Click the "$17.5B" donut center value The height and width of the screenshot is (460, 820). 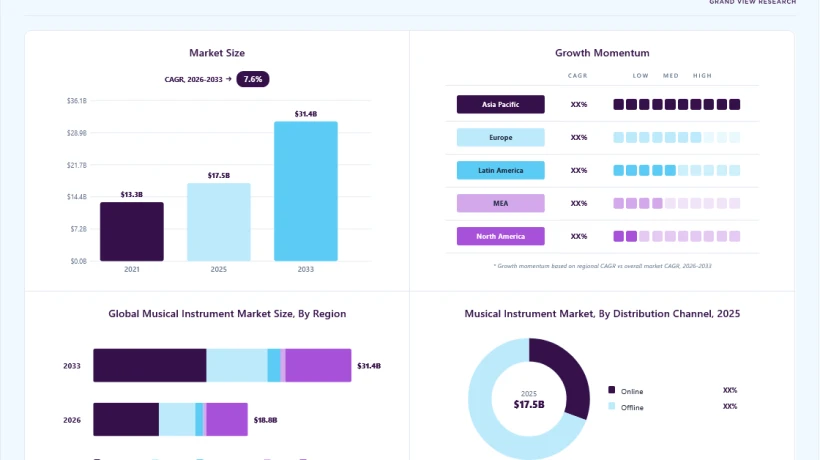(529, 405)
